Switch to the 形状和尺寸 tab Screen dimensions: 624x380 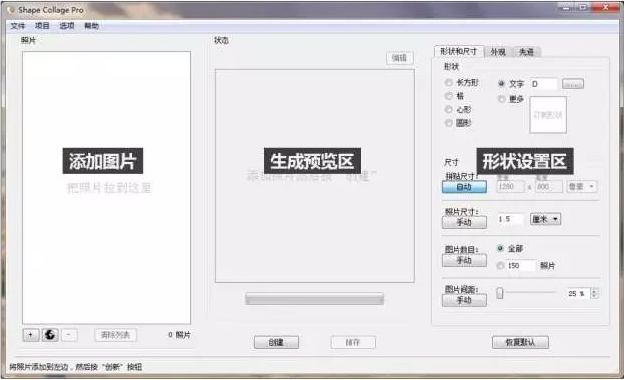pos(458,51)
